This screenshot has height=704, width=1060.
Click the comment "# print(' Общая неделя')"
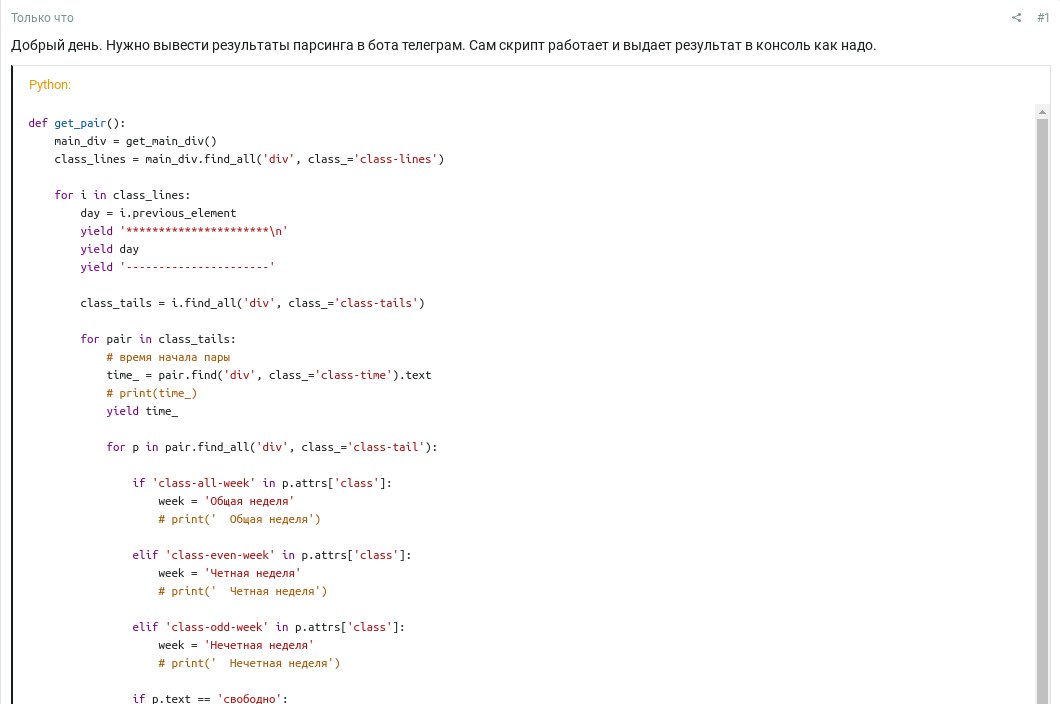[x=239, y=519]
